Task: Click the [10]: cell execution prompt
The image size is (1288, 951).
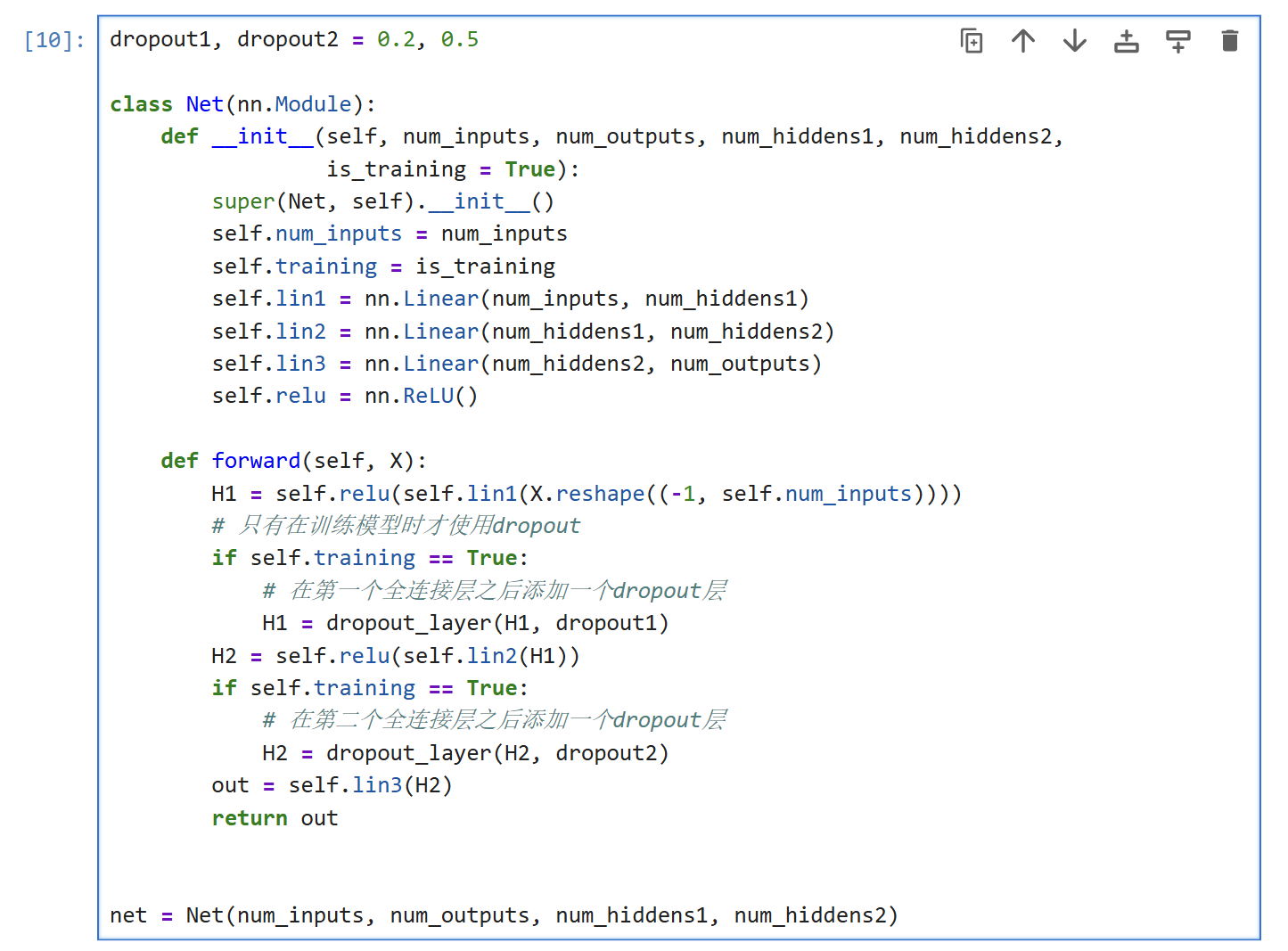Action: pos(54,40)
